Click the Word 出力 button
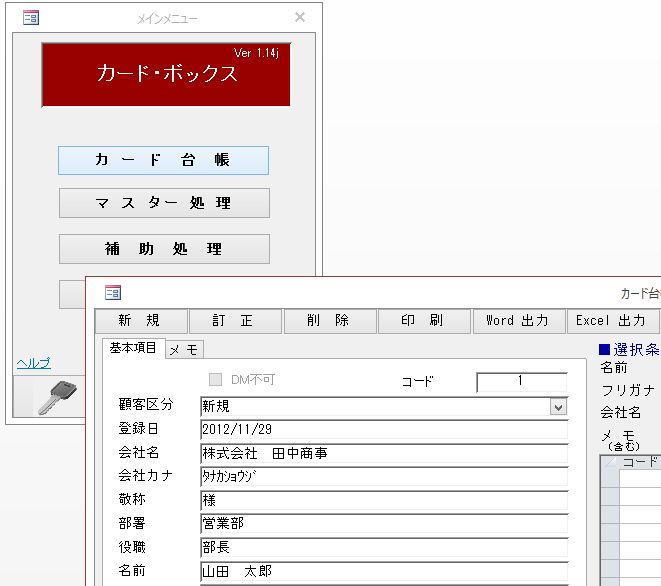Screen dimensions: 661x586 (519, 321)
